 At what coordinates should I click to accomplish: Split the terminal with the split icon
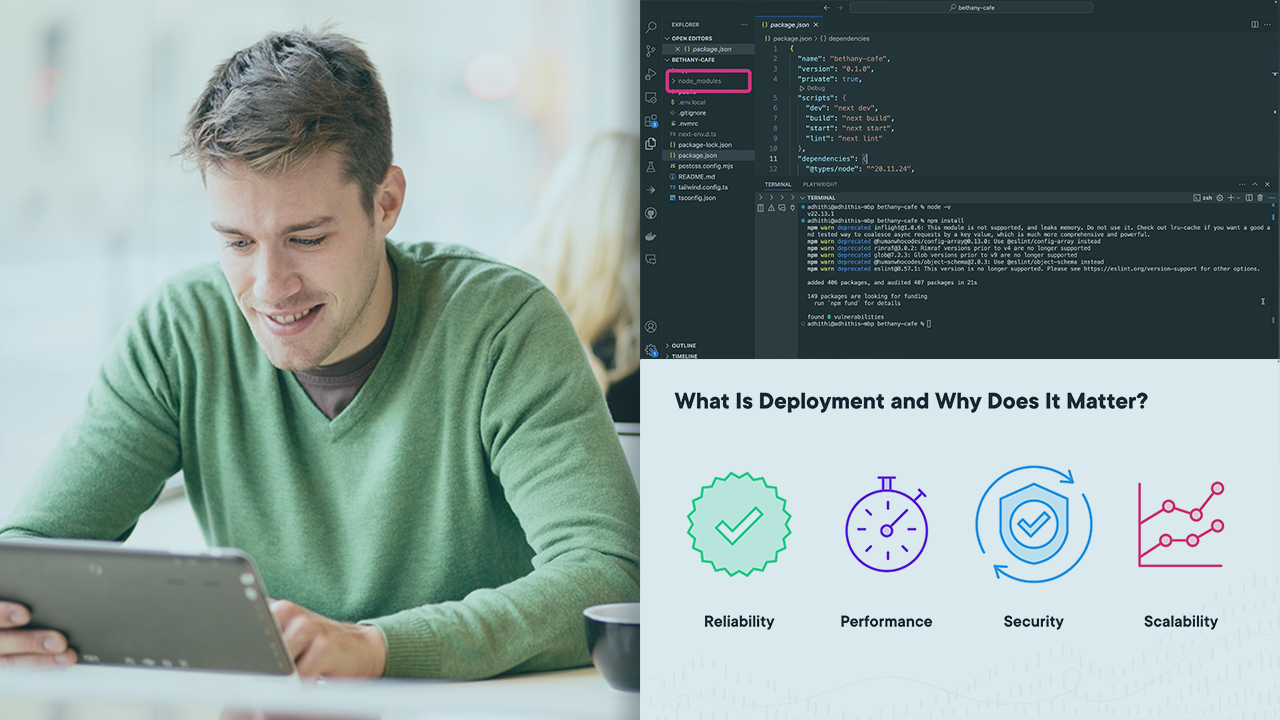click(x=1249, y=198)
